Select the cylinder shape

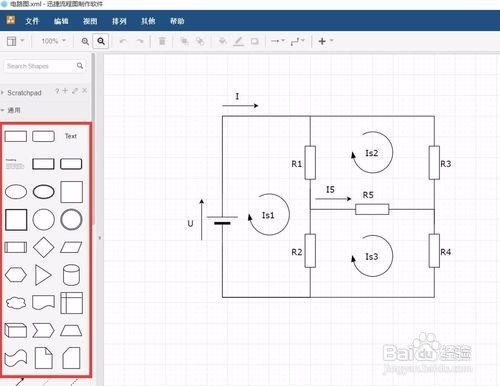tap(71, 275)
